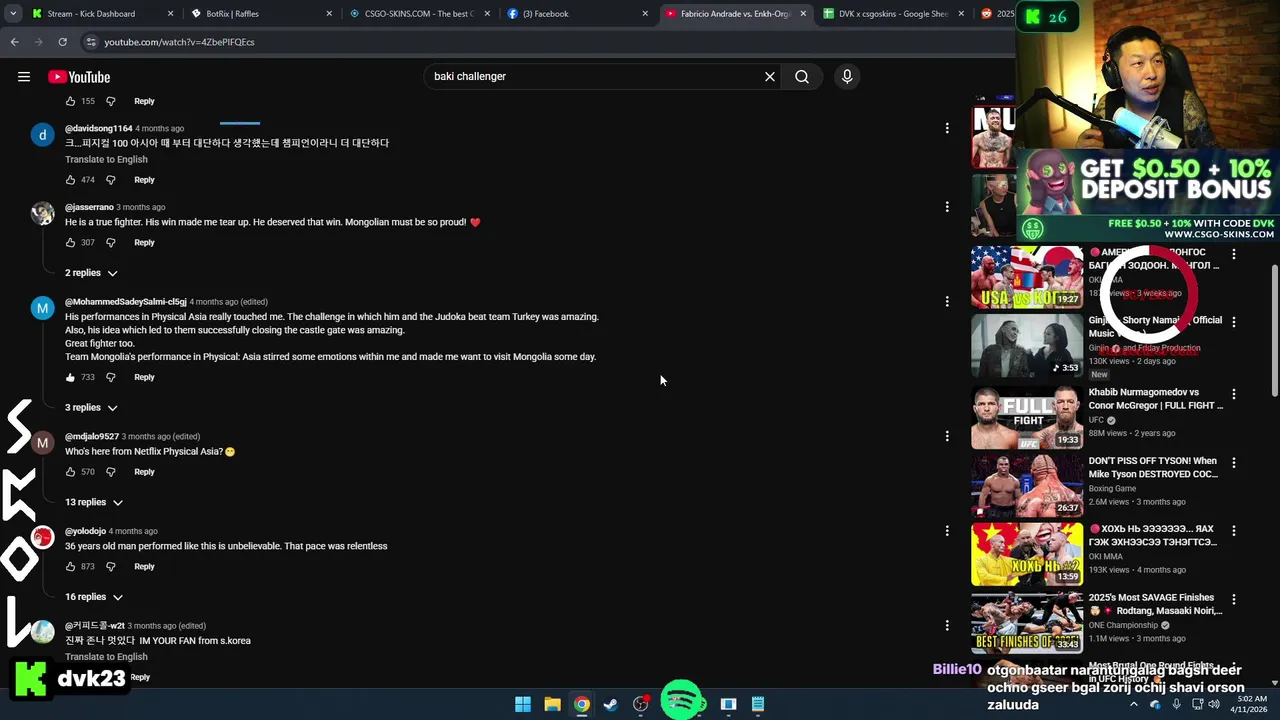Reply to @MohammedSadeySalmi's comment
The image size is (1280, 720).
click(144, 378)
